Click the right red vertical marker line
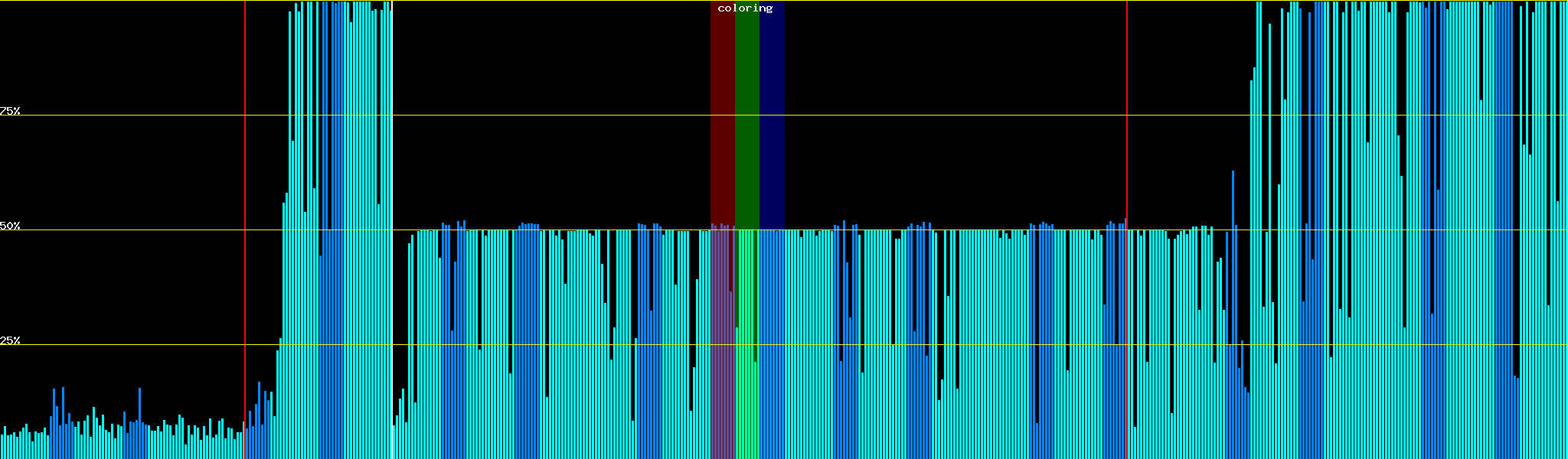Screen dimensions: 1568x459 1127,115
